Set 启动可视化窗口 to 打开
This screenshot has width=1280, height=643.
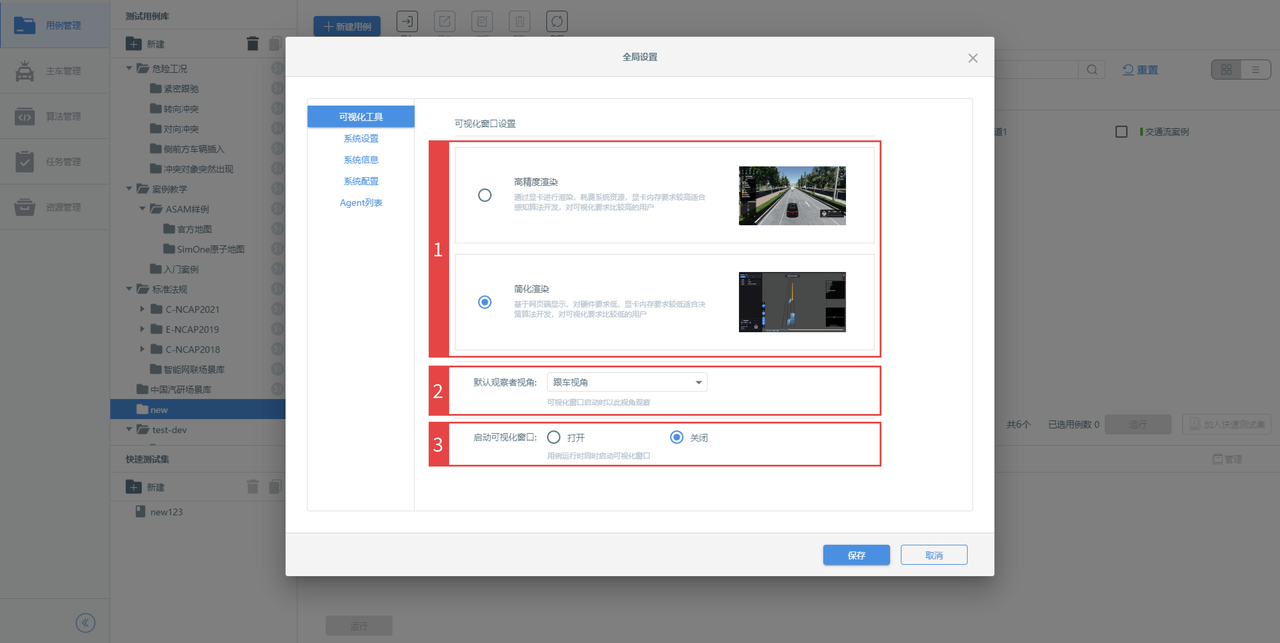click(x=554, y=438)
